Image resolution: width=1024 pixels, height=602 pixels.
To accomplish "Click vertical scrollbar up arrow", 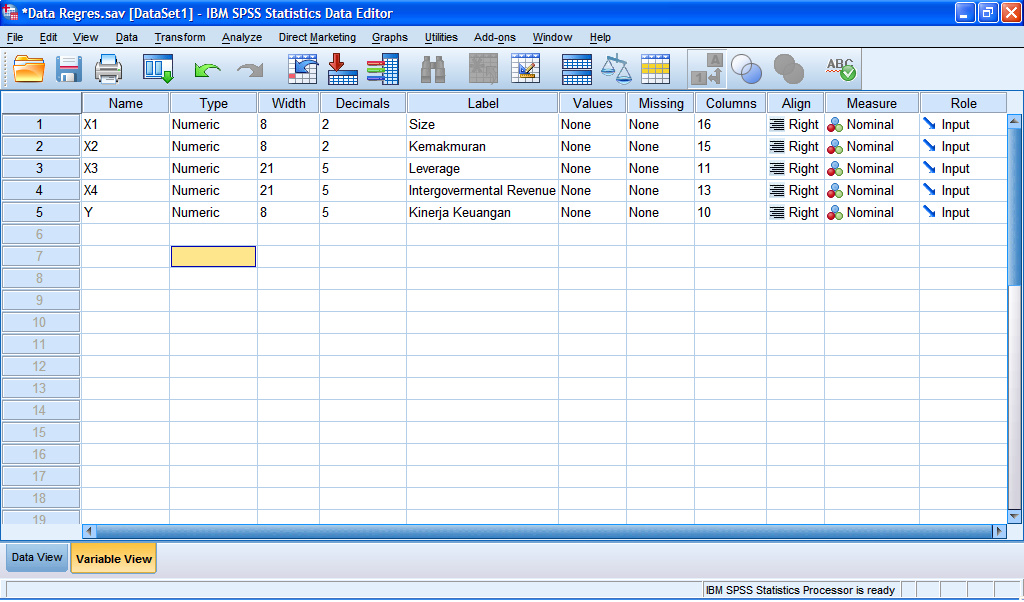I will click(1014, 121).
